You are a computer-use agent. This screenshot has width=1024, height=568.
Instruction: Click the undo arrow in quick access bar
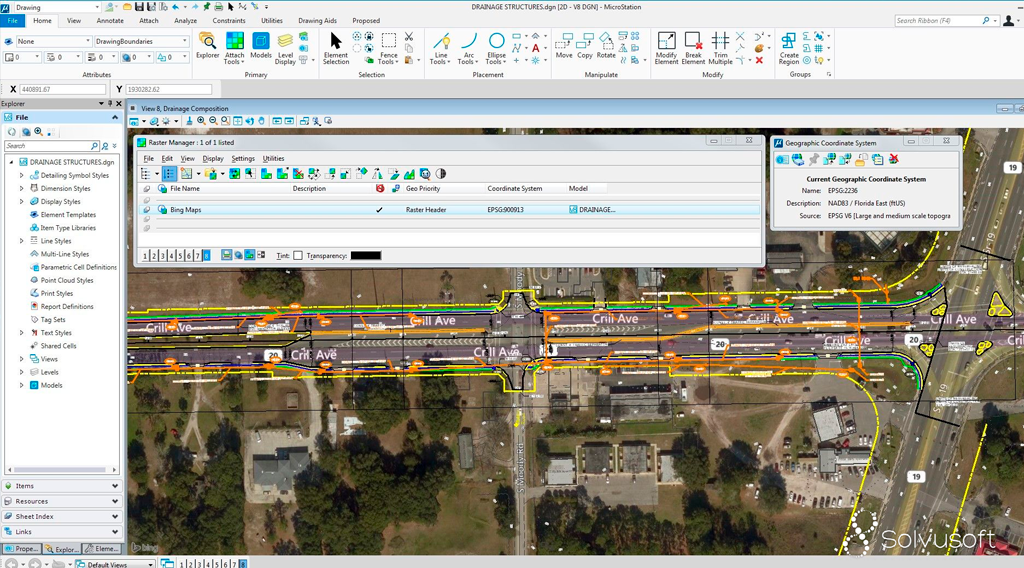pos(176,7)
